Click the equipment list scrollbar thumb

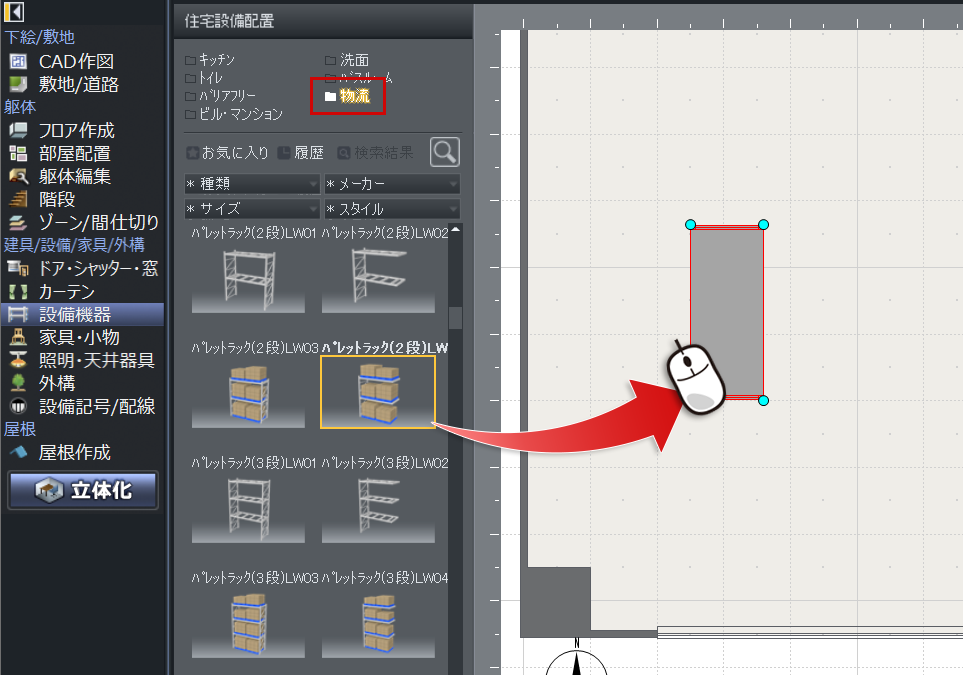point(455,317)
